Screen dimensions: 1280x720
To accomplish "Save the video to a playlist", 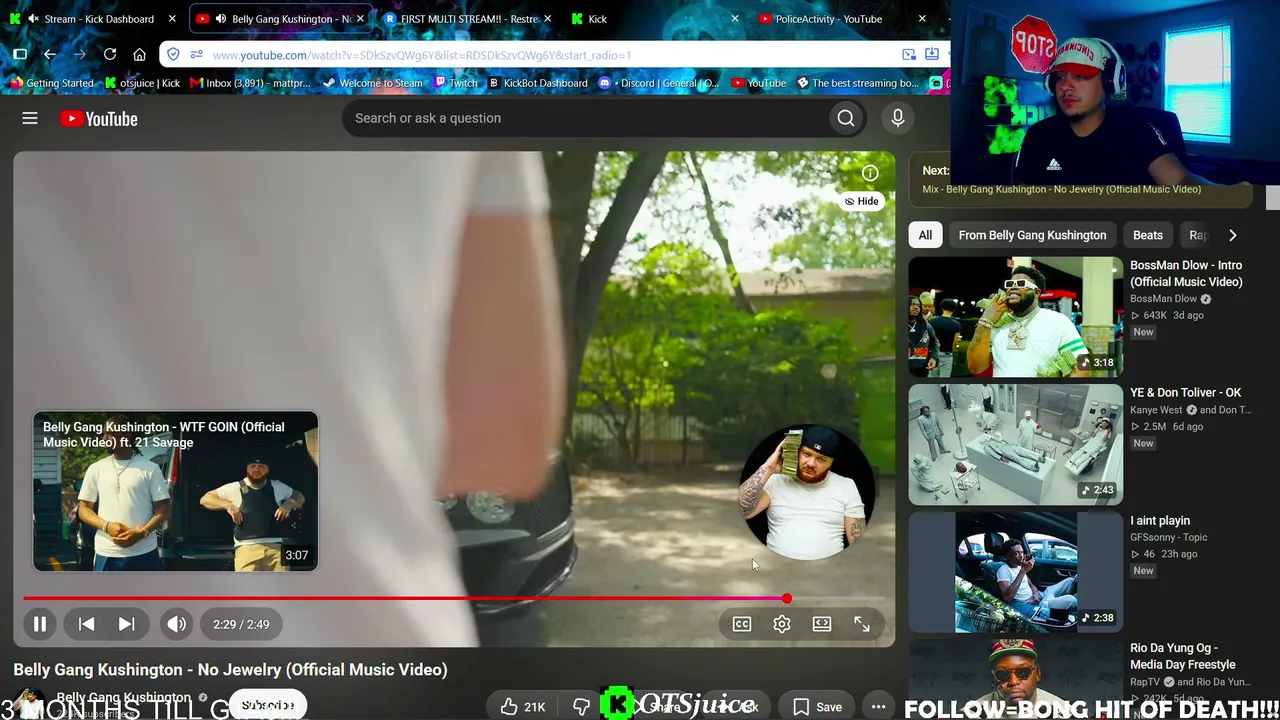I will (817, 707).
